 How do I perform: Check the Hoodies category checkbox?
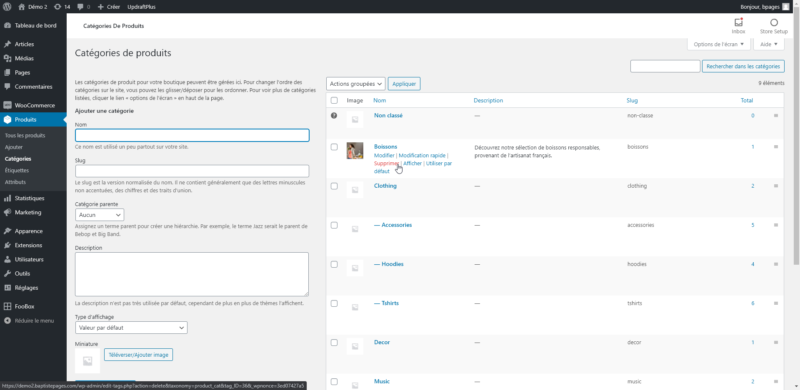(334, 264)
